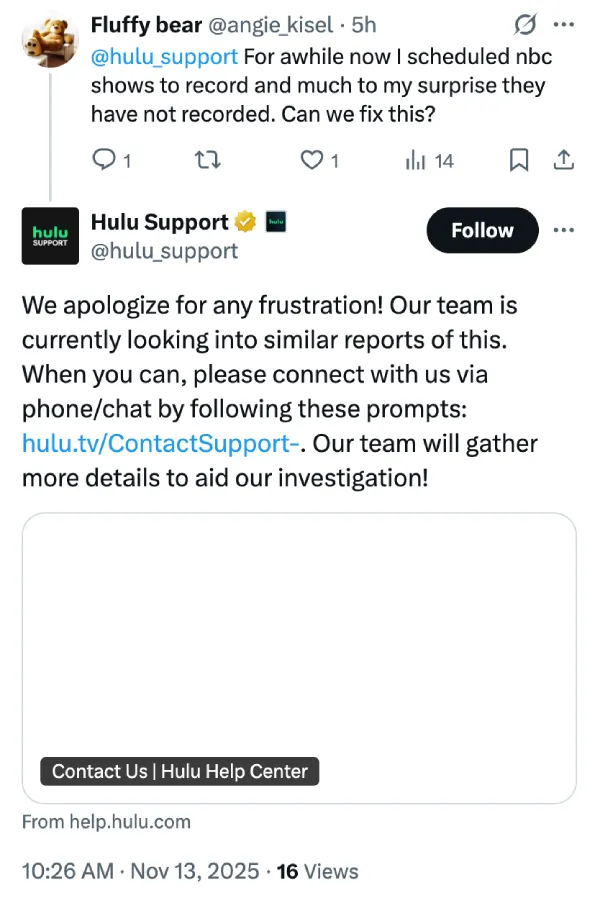Click the share icon on Fluffy bear's tweet
The image size is (600, 898).
click(563, 159)
